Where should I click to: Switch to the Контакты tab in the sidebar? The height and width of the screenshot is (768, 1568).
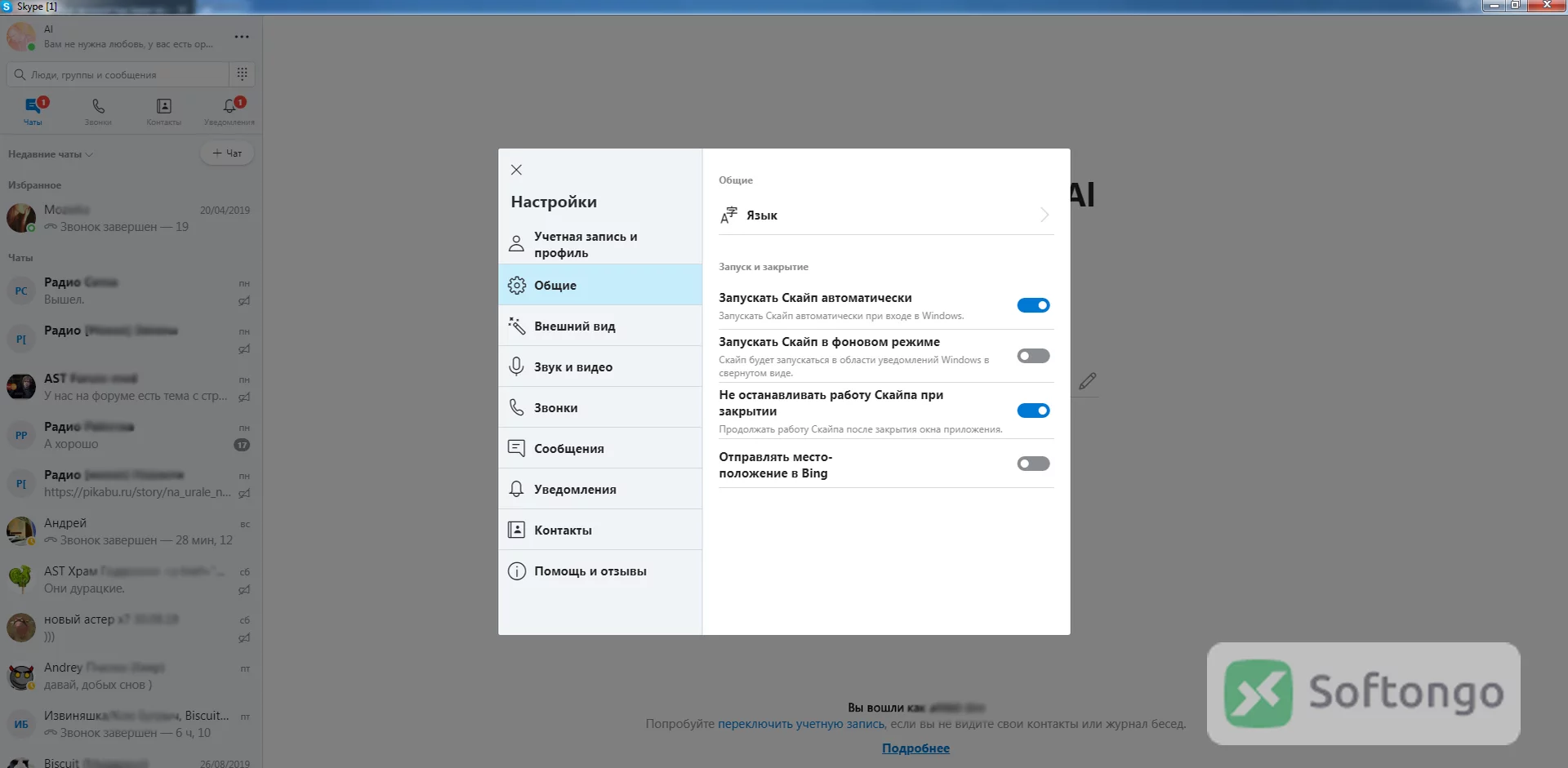point(163,111)
